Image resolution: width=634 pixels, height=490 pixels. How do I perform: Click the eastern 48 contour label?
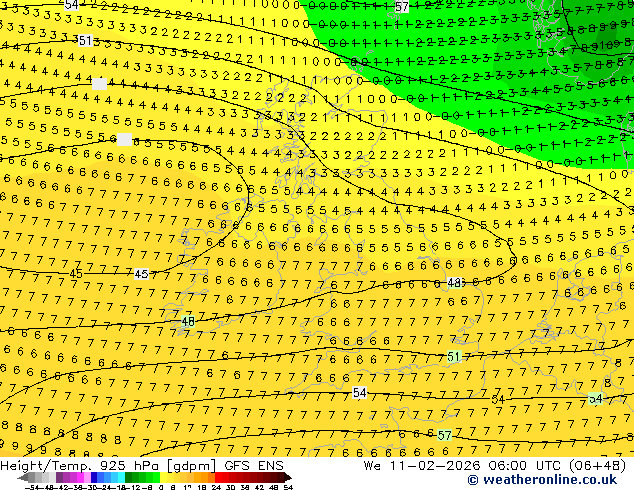click(455, 283)
